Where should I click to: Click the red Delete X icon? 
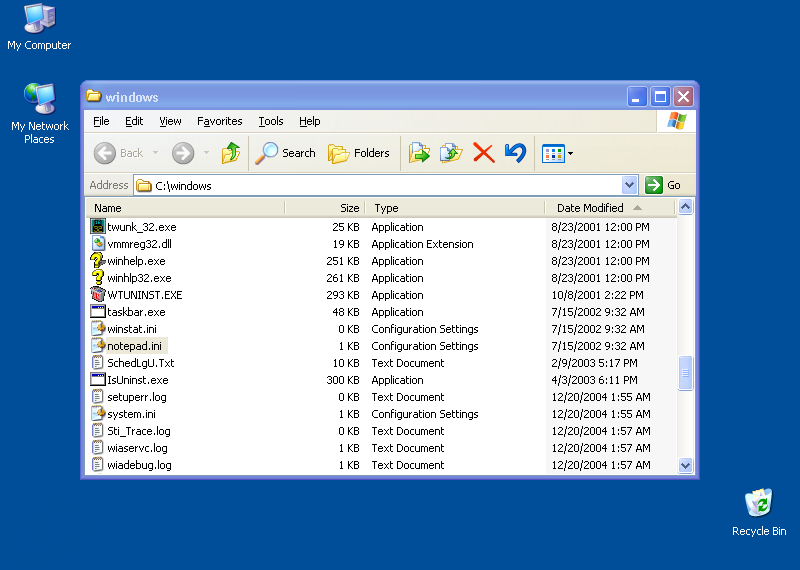(x=483, y=153)
